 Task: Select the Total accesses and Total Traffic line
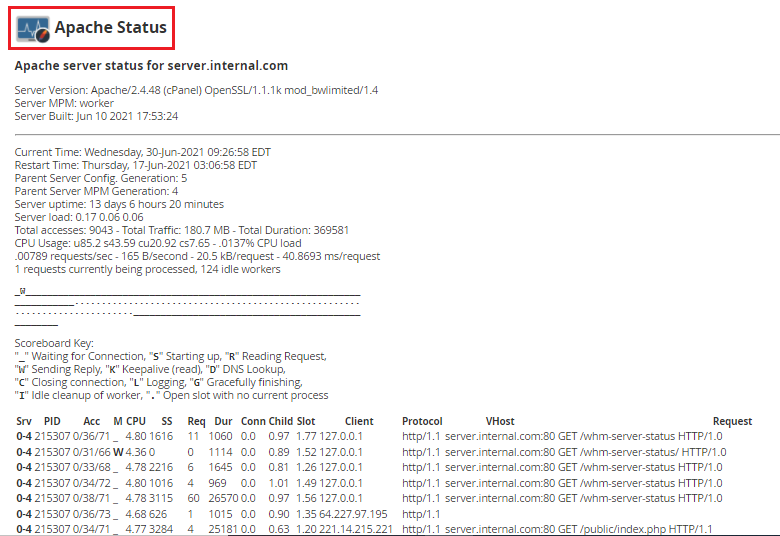[x=182, y=230]
